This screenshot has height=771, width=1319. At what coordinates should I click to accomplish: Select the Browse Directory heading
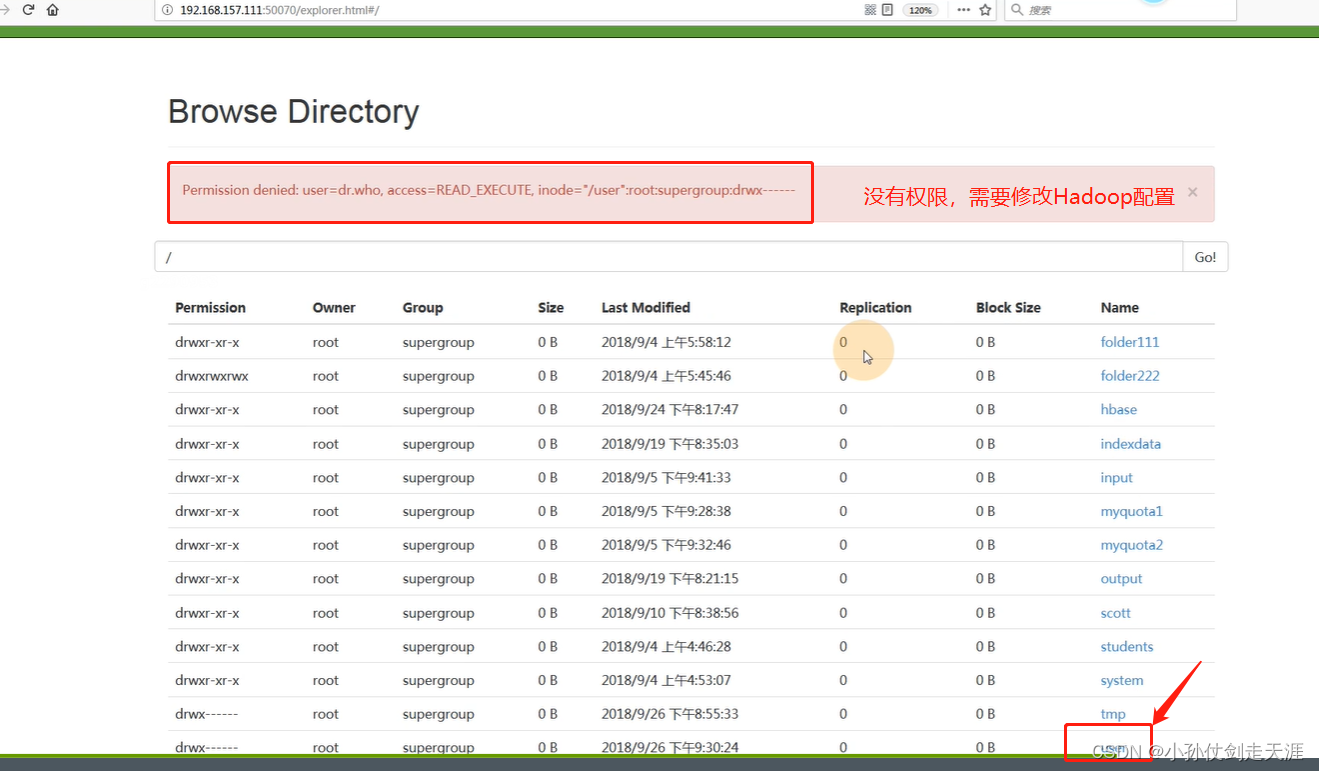tap(293, 111)
